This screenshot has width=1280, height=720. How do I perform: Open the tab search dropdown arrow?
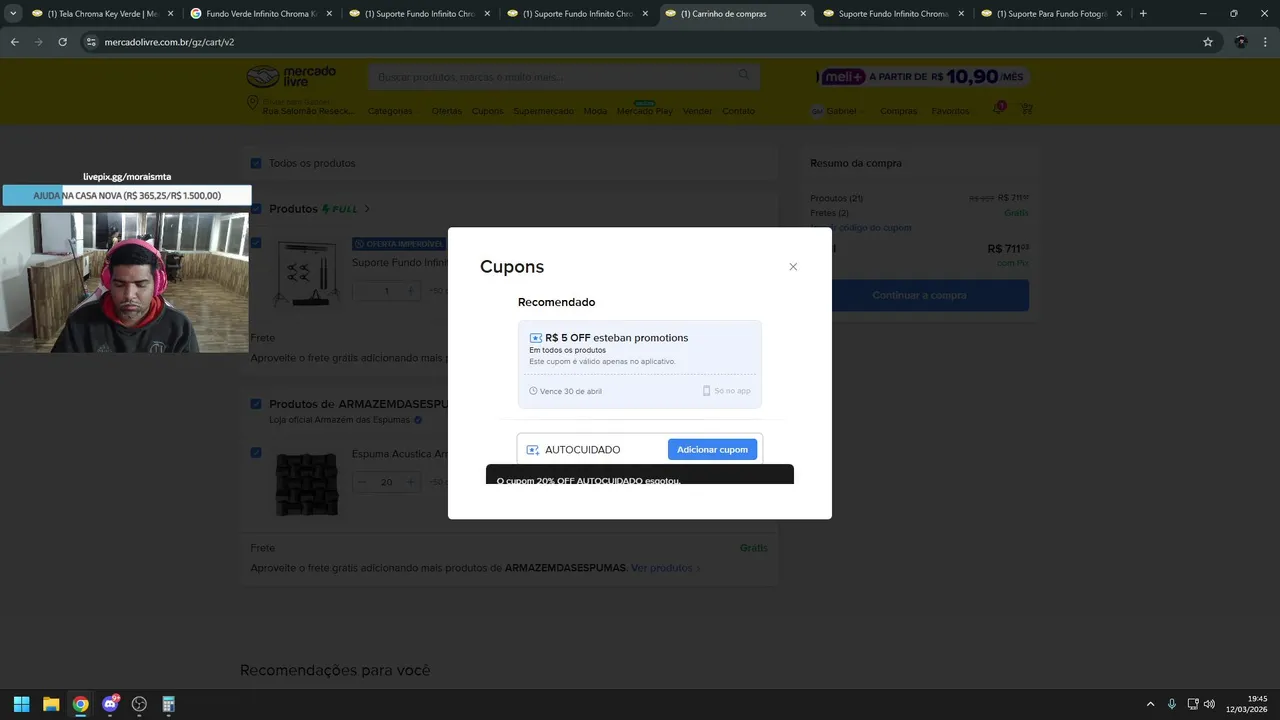click(13, 14)
